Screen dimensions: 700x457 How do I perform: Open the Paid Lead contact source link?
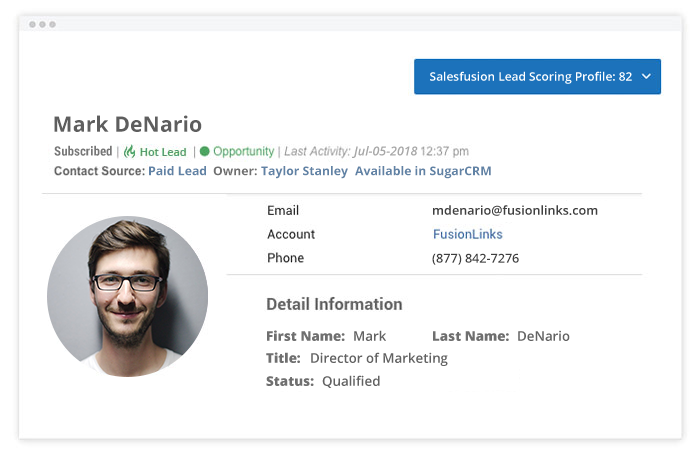point(177,171)
